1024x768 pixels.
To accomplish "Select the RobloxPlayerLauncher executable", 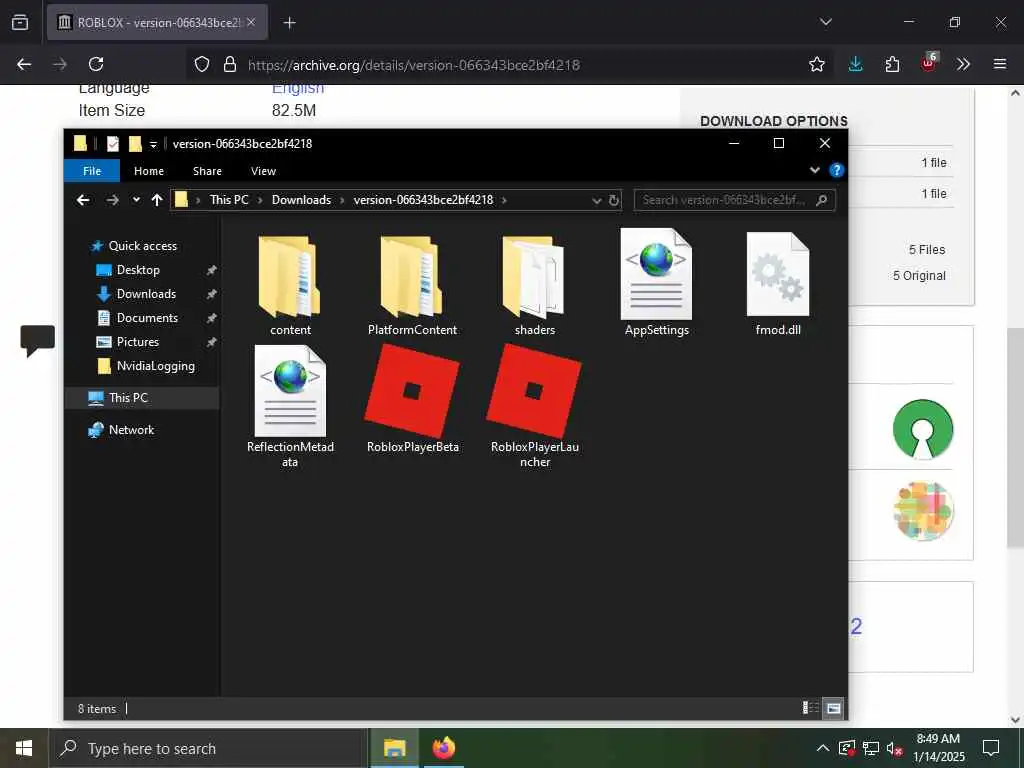I will pos(534,406).
